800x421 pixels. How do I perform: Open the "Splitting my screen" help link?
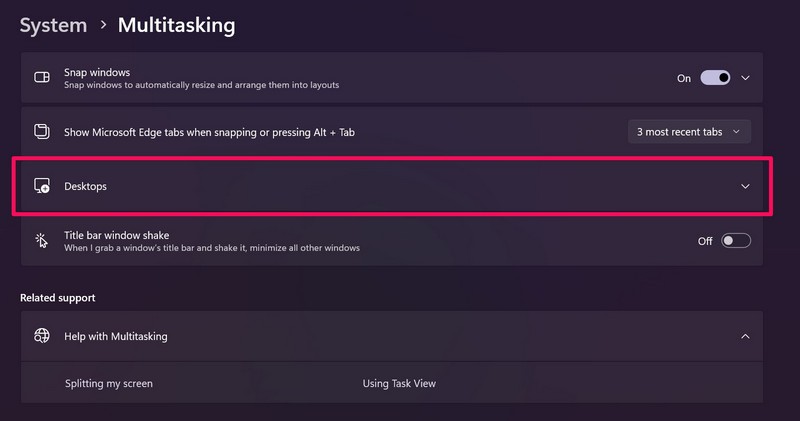click(109, 383)
